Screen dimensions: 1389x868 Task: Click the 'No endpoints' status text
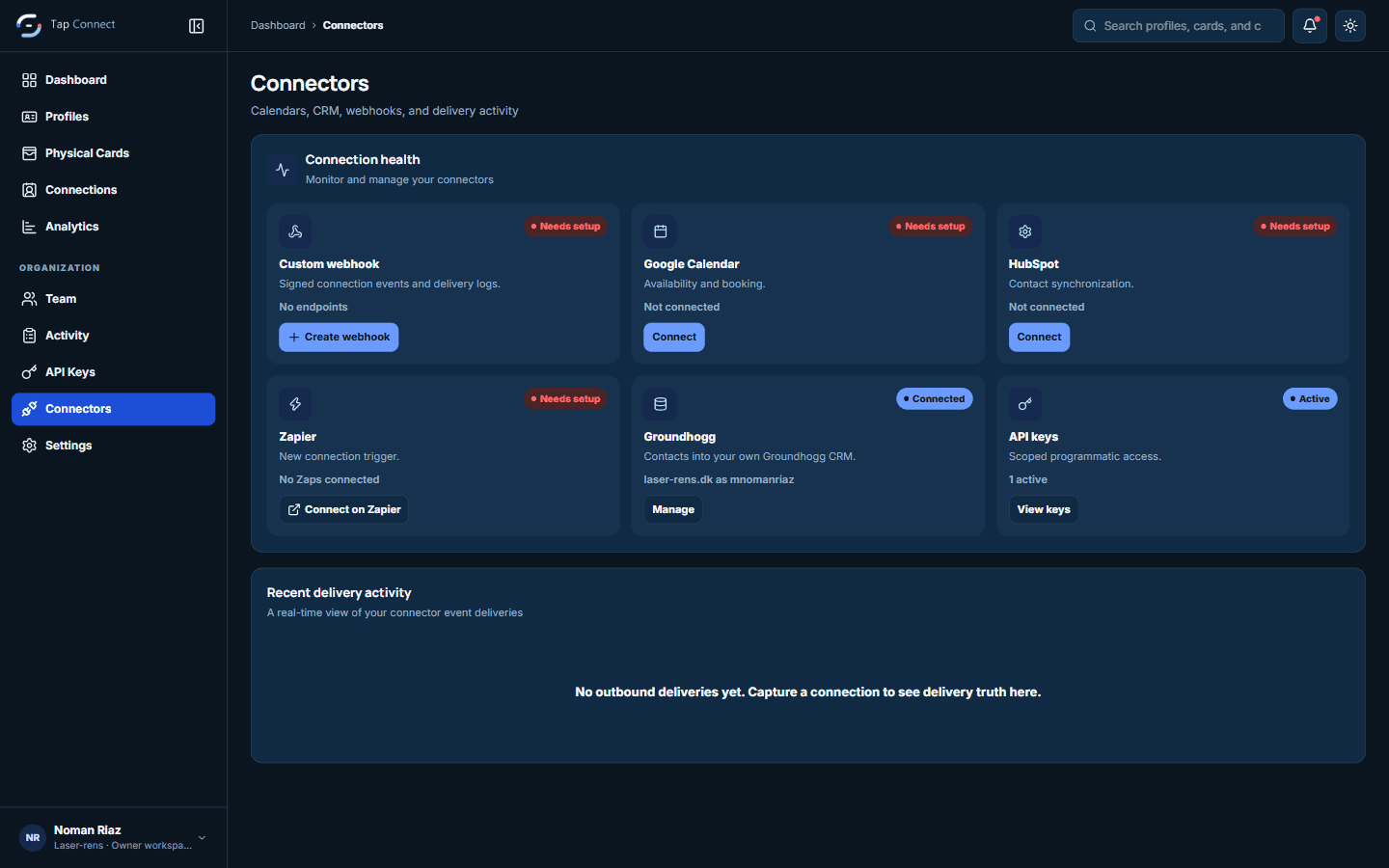(313, 308)
